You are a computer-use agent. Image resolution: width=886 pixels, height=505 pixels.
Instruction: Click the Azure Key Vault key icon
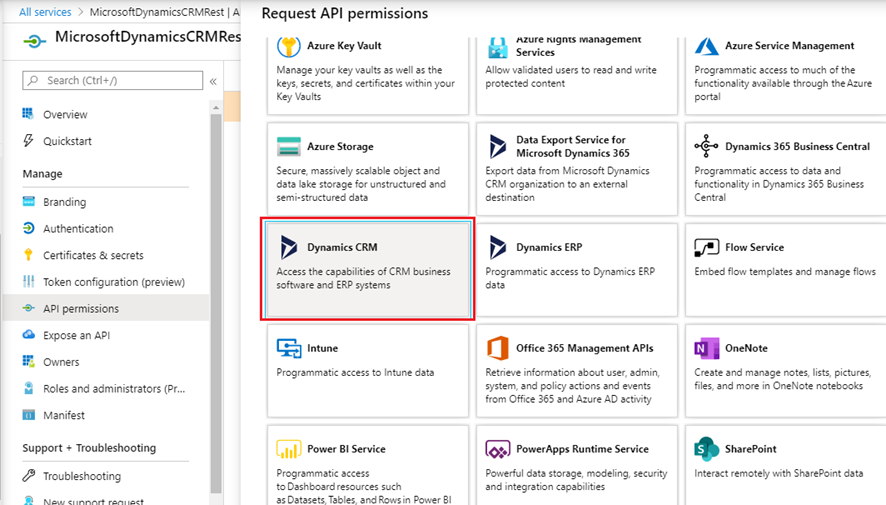(x=288, y=46)
